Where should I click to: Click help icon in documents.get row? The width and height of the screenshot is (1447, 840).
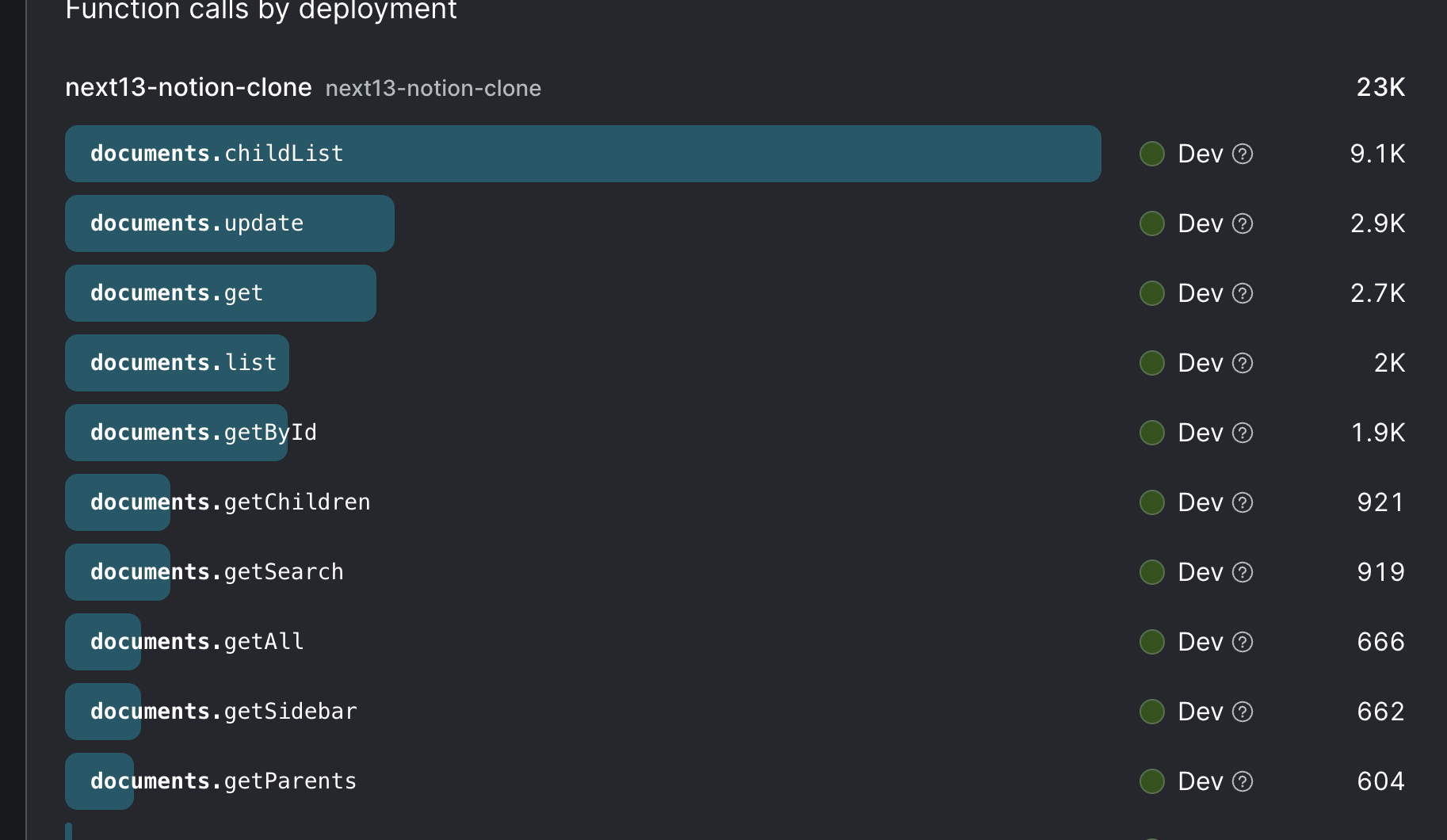pyautogui.click(x=1243, y=293)
